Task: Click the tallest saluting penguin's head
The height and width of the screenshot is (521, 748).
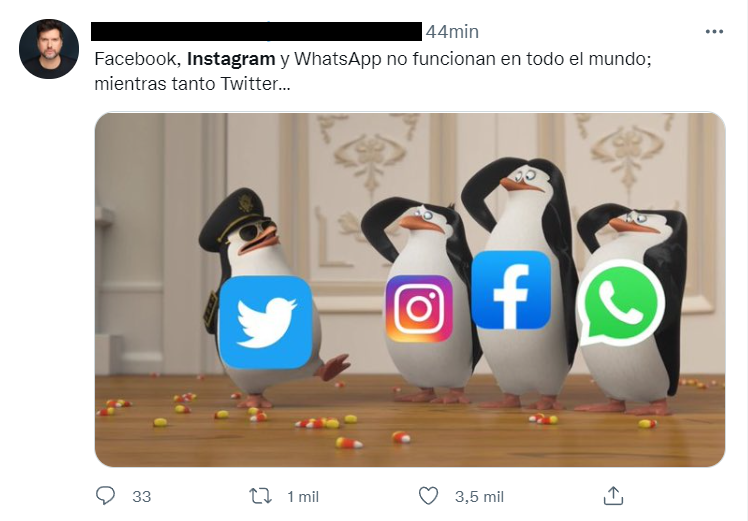Action: point(522,179)
